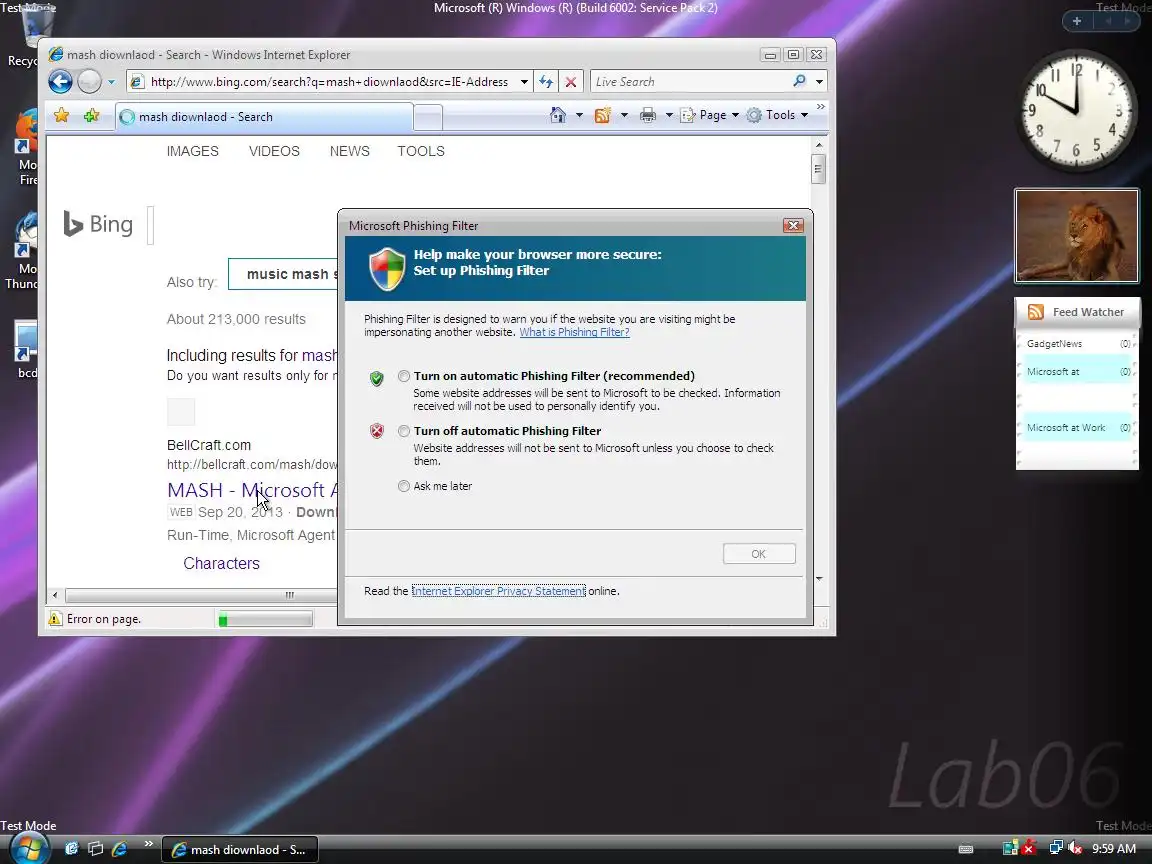Click the volume muted tray icon

click(1075, 848)
